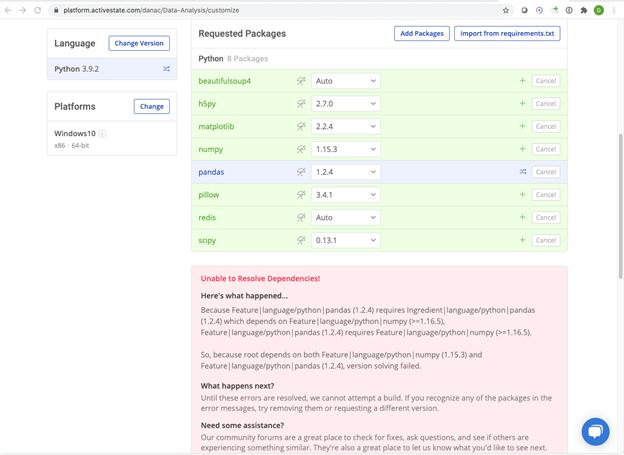Bookmark this page with the star icon
The width and height of the screenshot is (624, 455).
(x=506, y=10)
